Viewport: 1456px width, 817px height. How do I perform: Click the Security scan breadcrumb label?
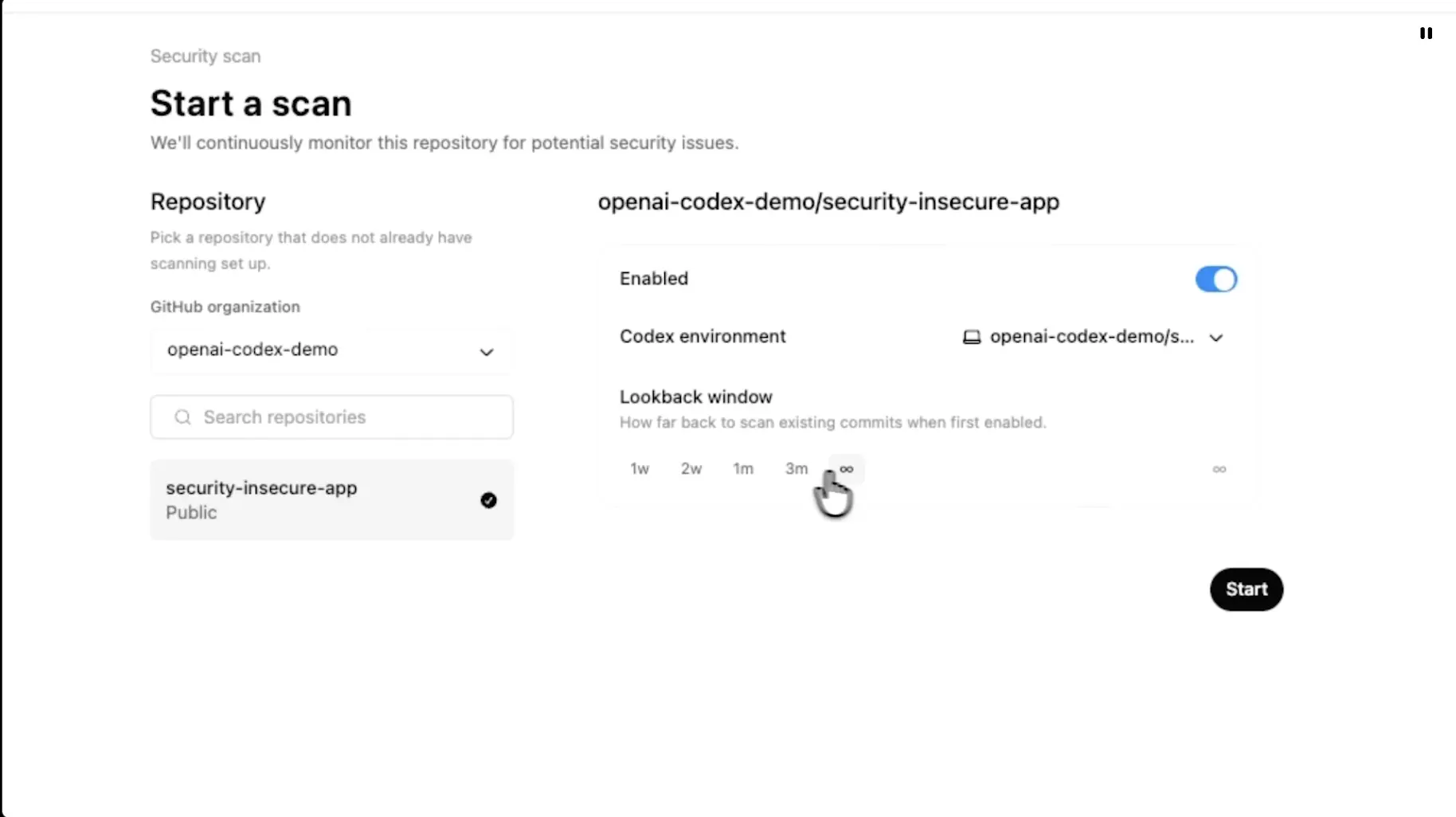pos(205,56)
